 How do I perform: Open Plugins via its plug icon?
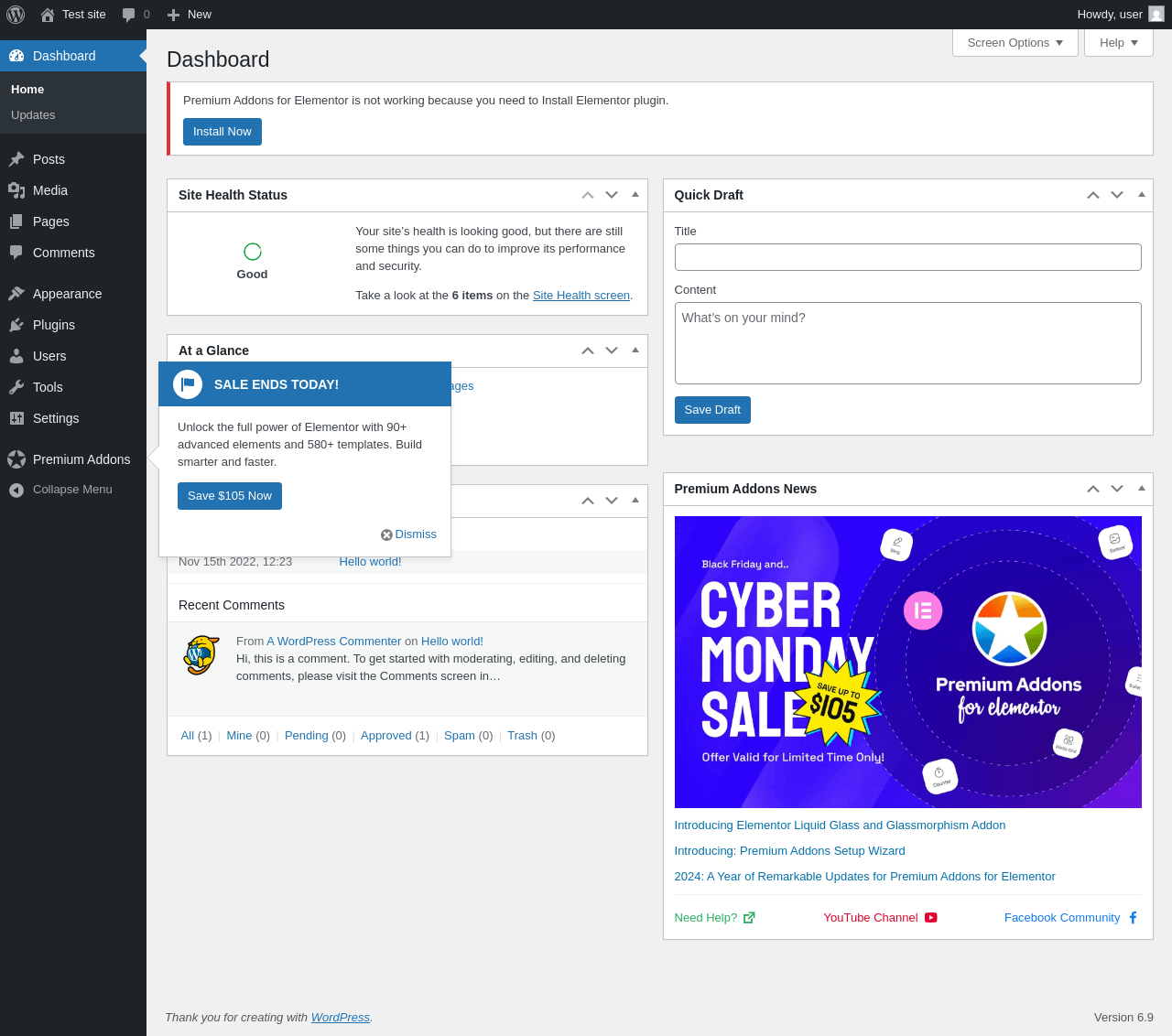click(x=16, y=325)
